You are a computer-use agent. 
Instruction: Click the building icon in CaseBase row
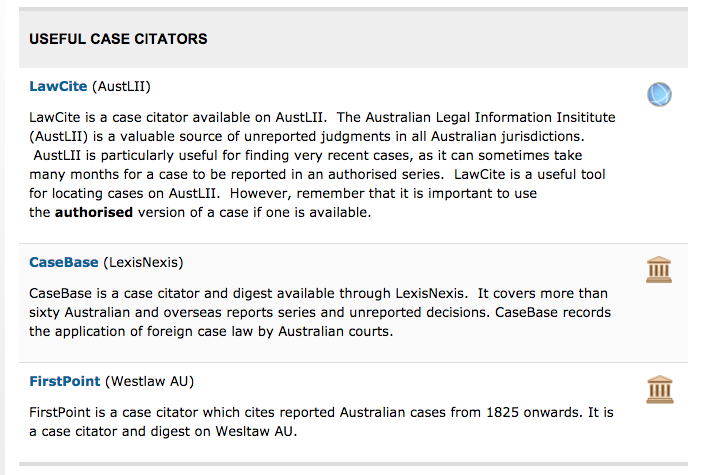coord(659,268)
